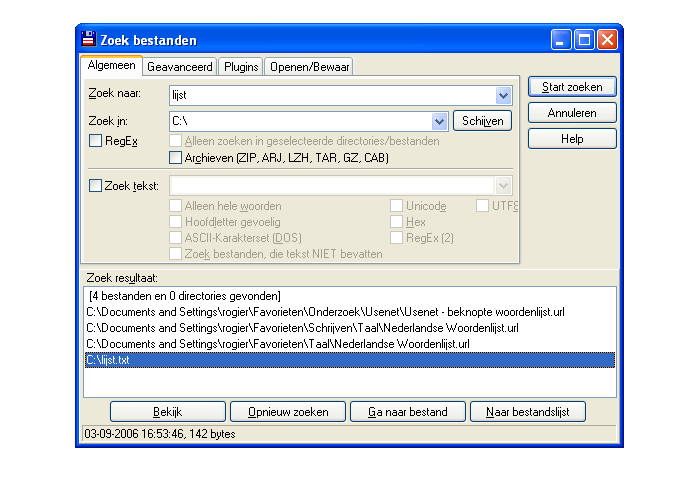Expand the Zoek in dropdown arrow
The height and width of the screenshot is (478, 700).
click(439, 121)
